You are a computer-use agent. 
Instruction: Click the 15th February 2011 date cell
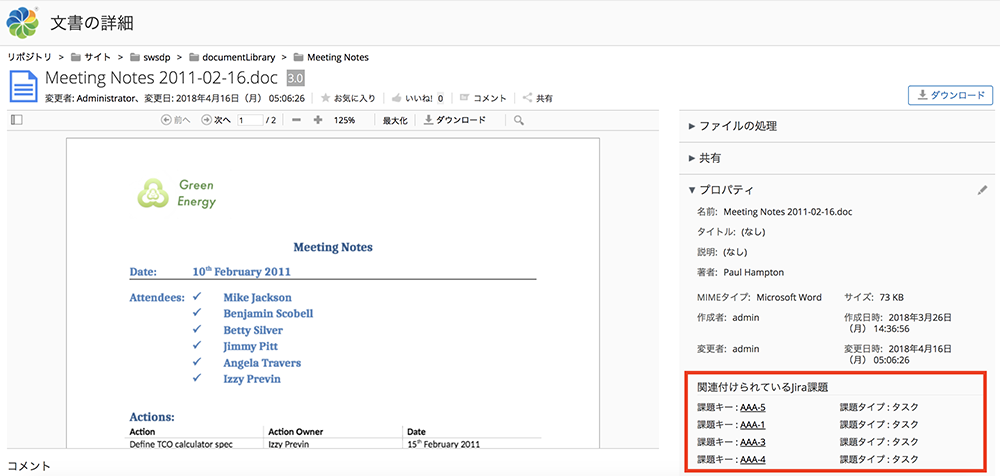pos(444,443)
